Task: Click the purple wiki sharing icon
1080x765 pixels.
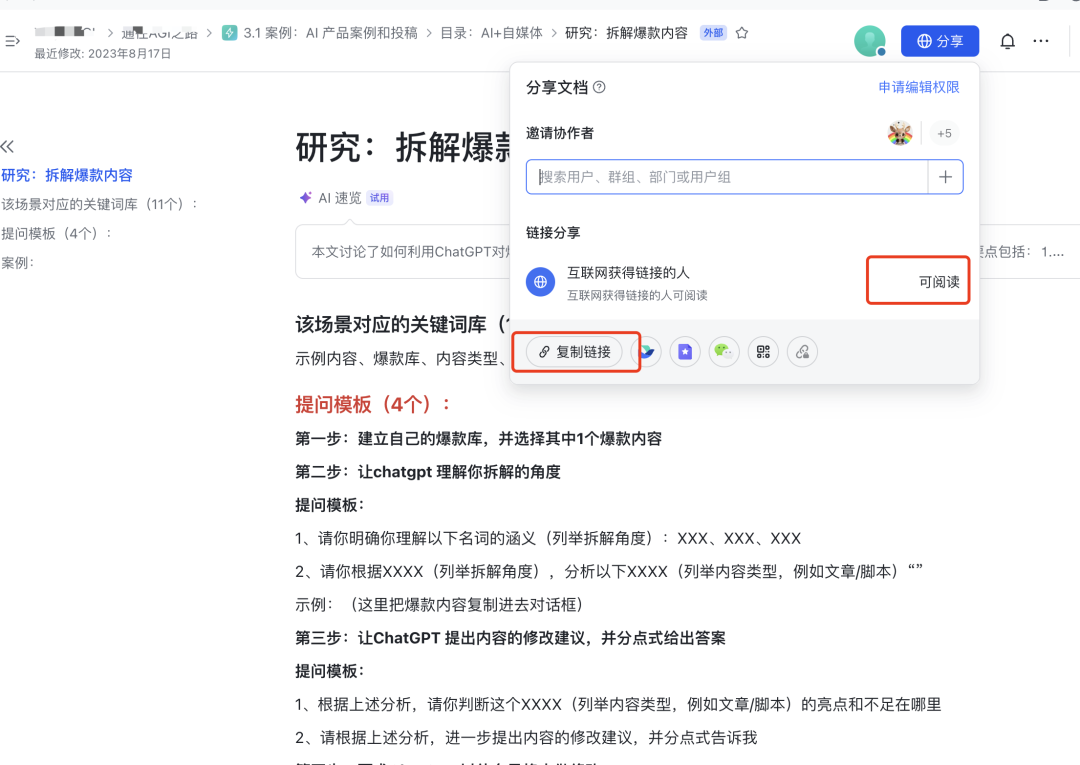Action: point(685,352)
